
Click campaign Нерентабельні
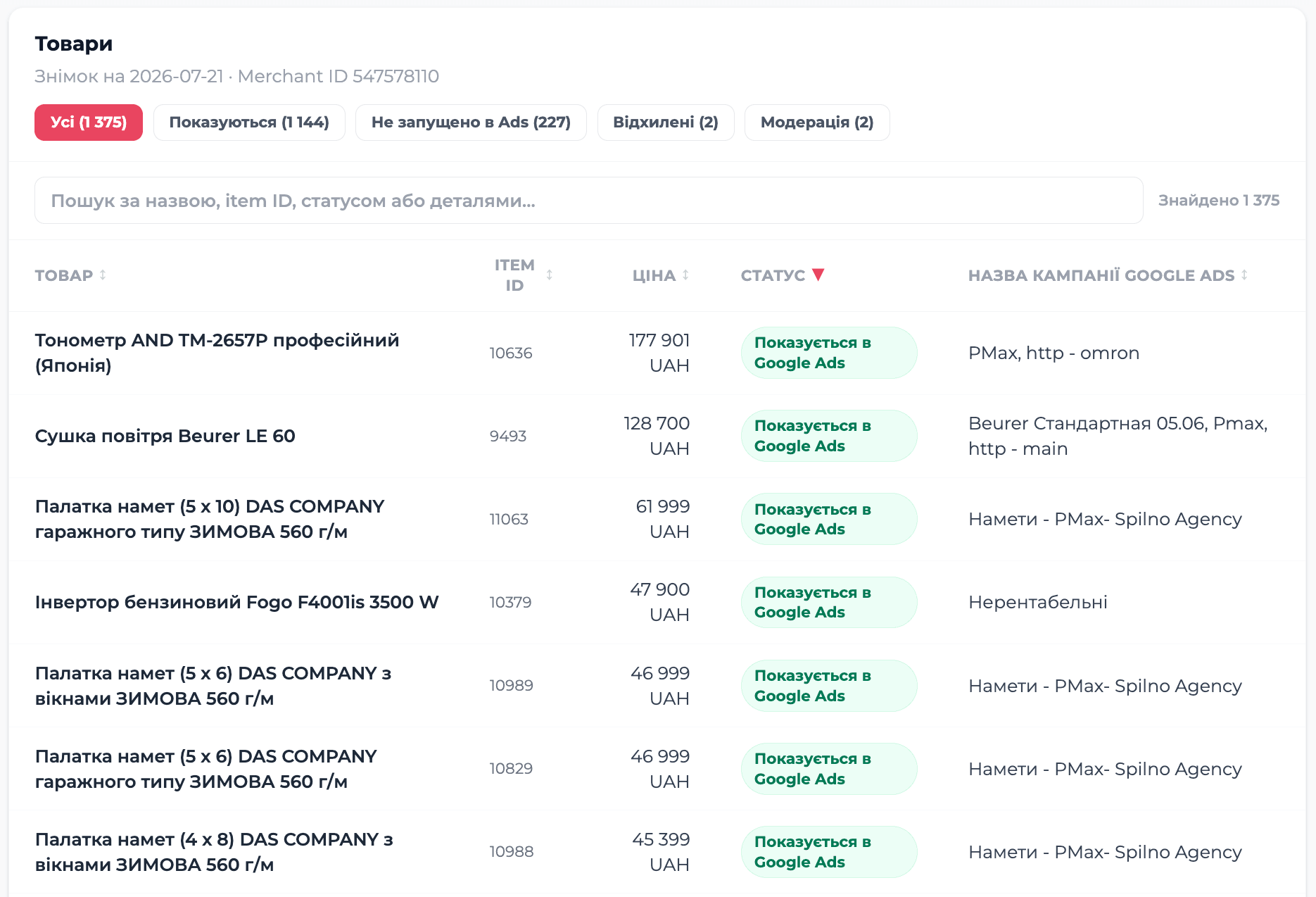point(1038,602)
